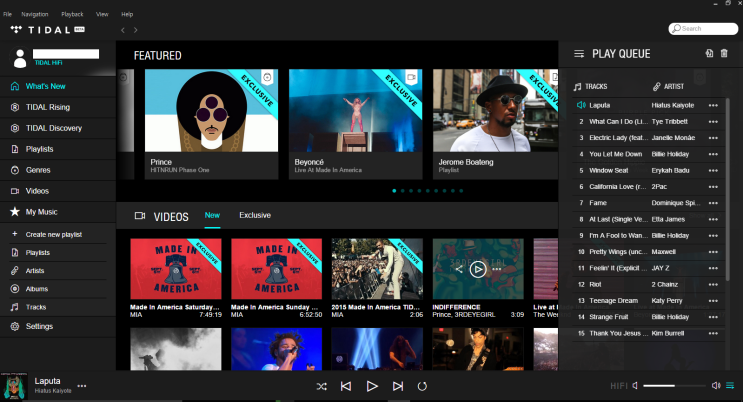The height and width of the screenshot is (402, 743).
Task: Click the first featured carousel dot
Action: coord(394,191)
